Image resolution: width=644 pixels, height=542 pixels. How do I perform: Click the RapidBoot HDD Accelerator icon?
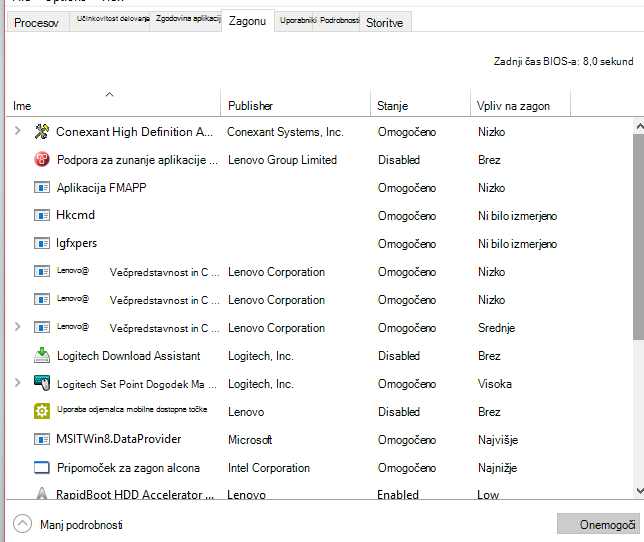(42, 493)
